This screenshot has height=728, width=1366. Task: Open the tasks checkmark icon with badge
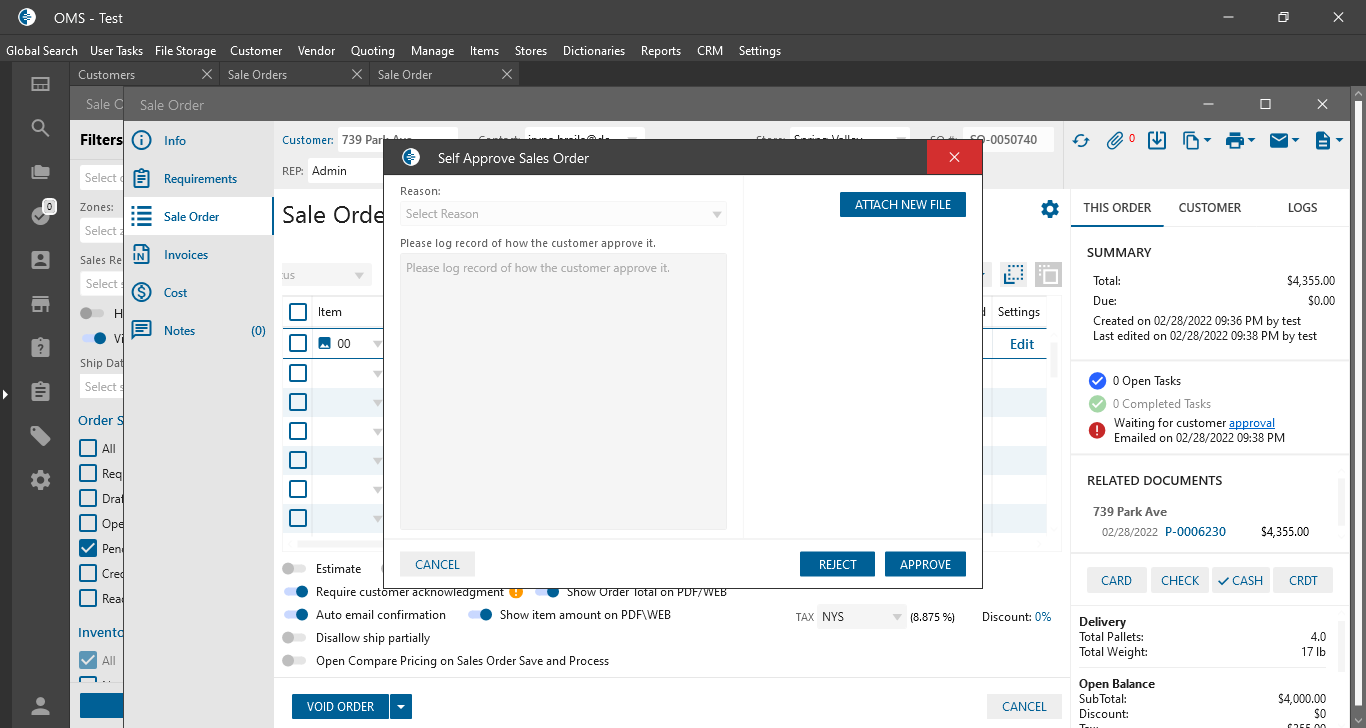(41, 215)
